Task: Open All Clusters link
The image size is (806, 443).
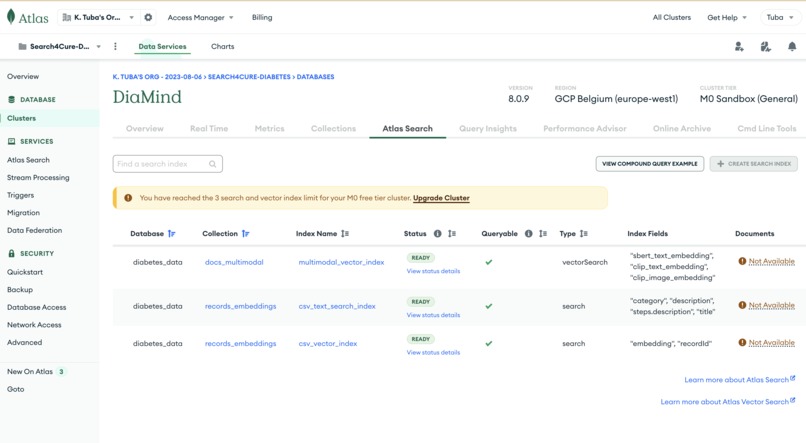Action: tap(672, 17)
